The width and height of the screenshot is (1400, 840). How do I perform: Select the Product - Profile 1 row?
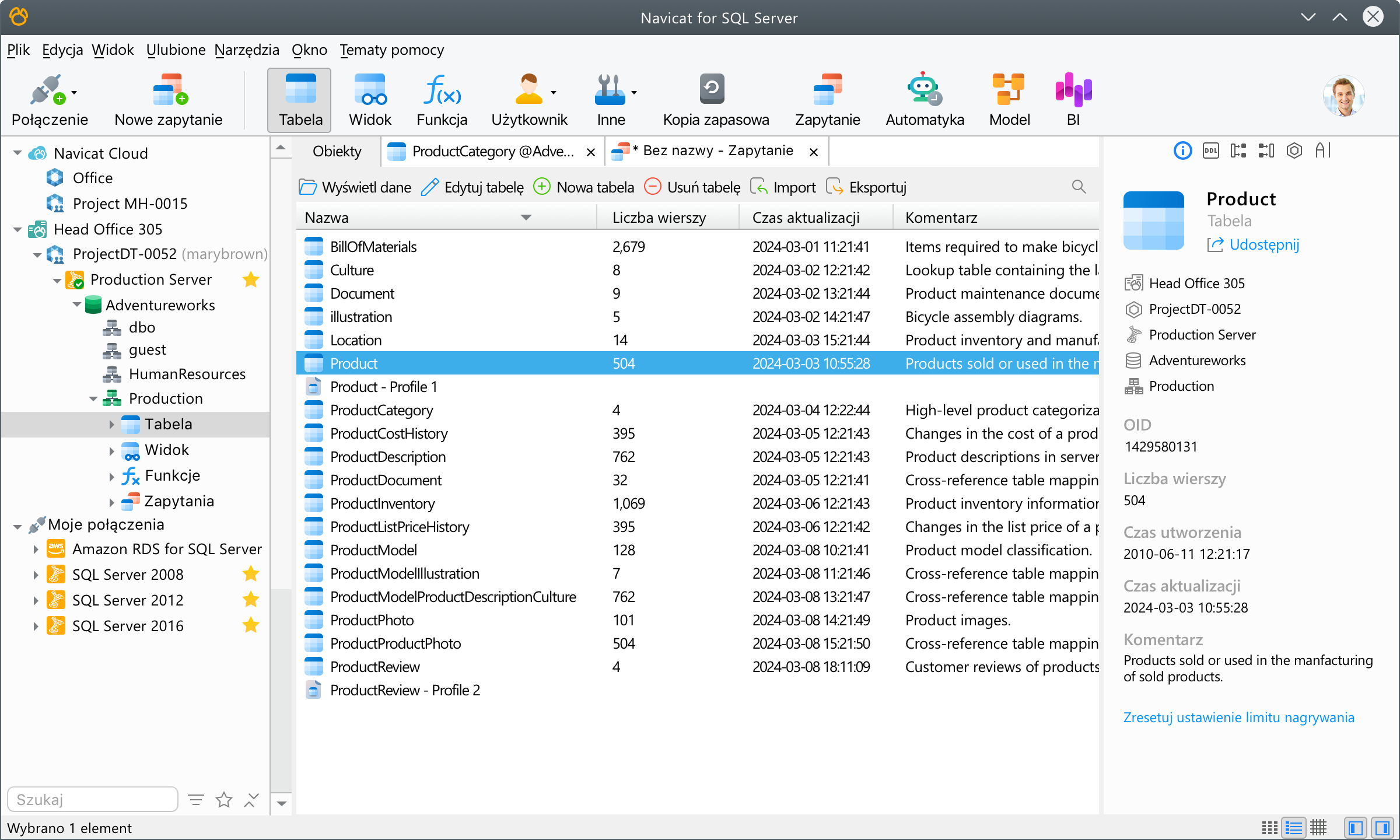[x=698, y=386]
